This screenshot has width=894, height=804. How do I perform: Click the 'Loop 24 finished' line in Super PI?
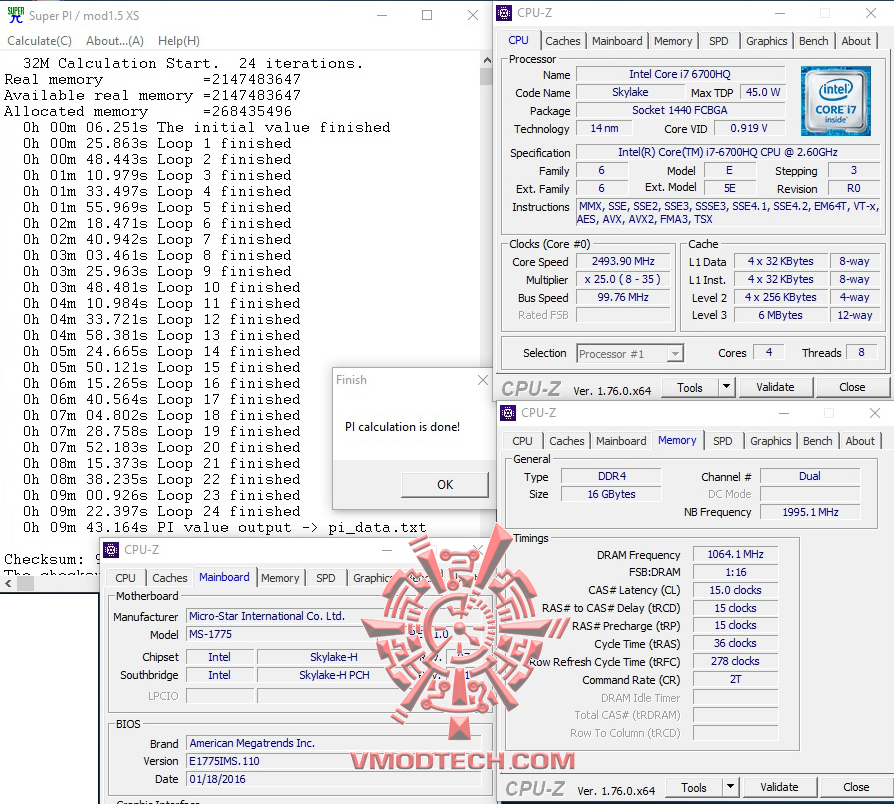click(x=162, y=511)
